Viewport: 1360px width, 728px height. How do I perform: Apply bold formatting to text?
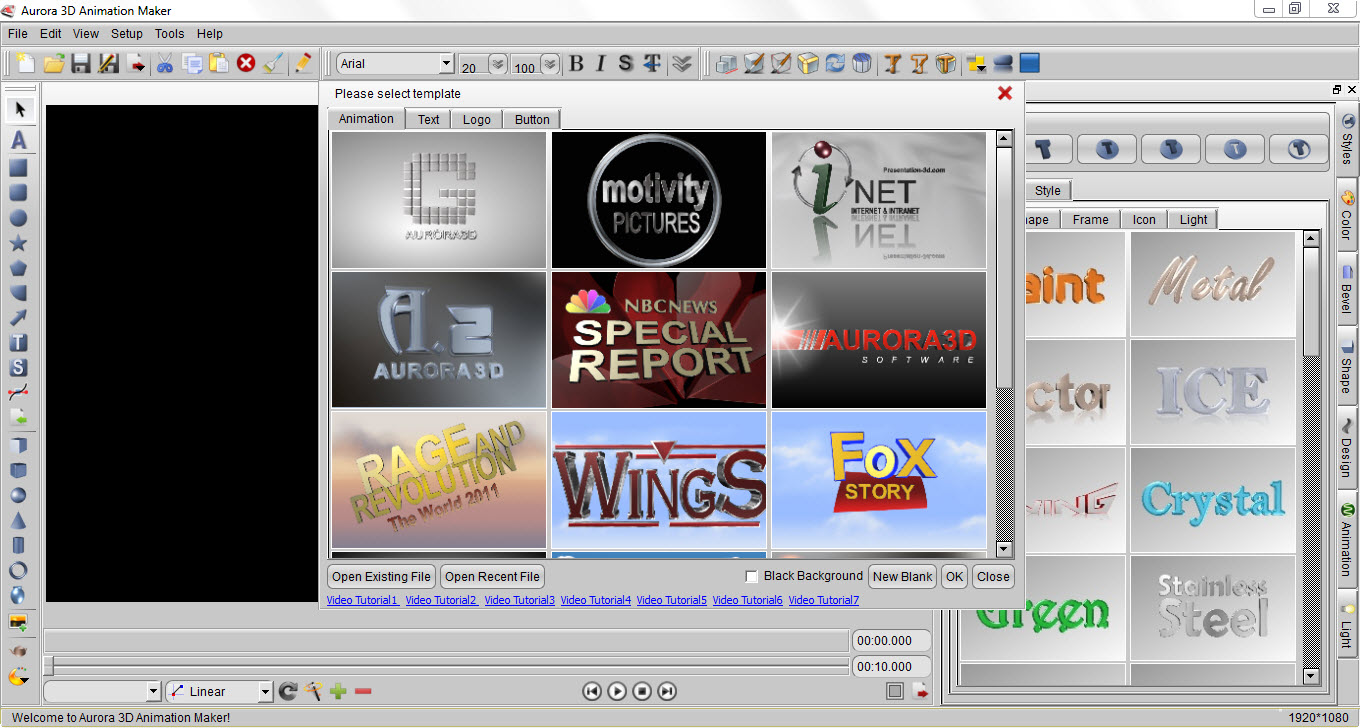point(577,63)
